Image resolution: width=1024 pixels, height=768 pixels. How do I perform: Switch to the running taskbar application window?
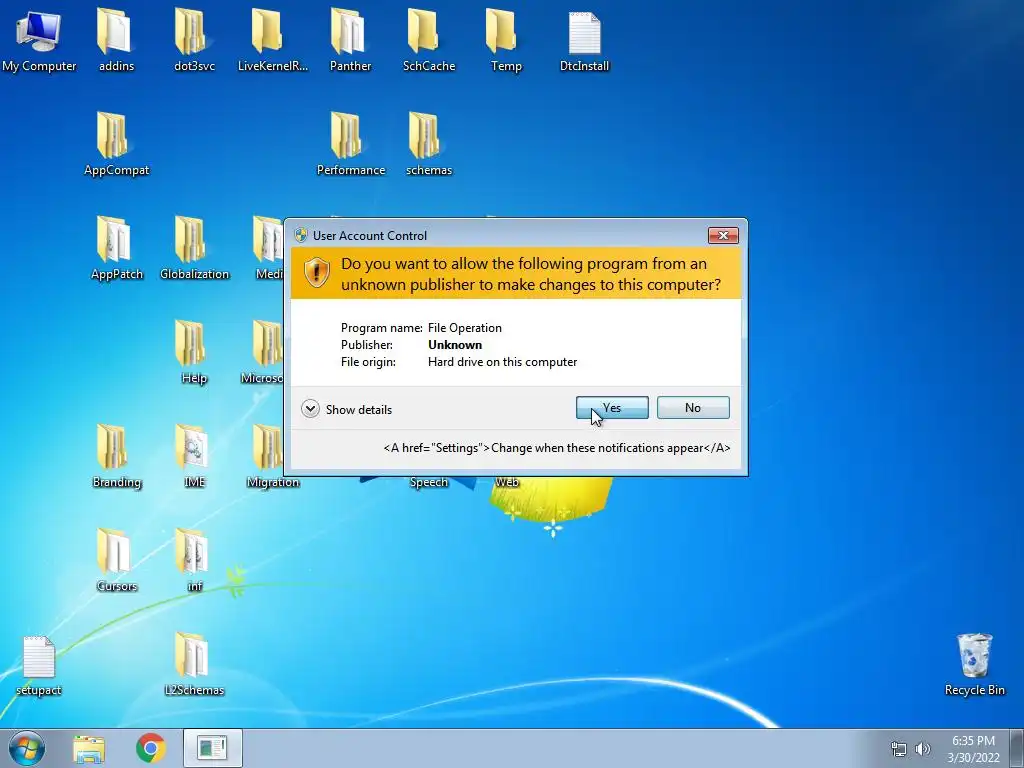pyautogui.click(x=212, y=748)
